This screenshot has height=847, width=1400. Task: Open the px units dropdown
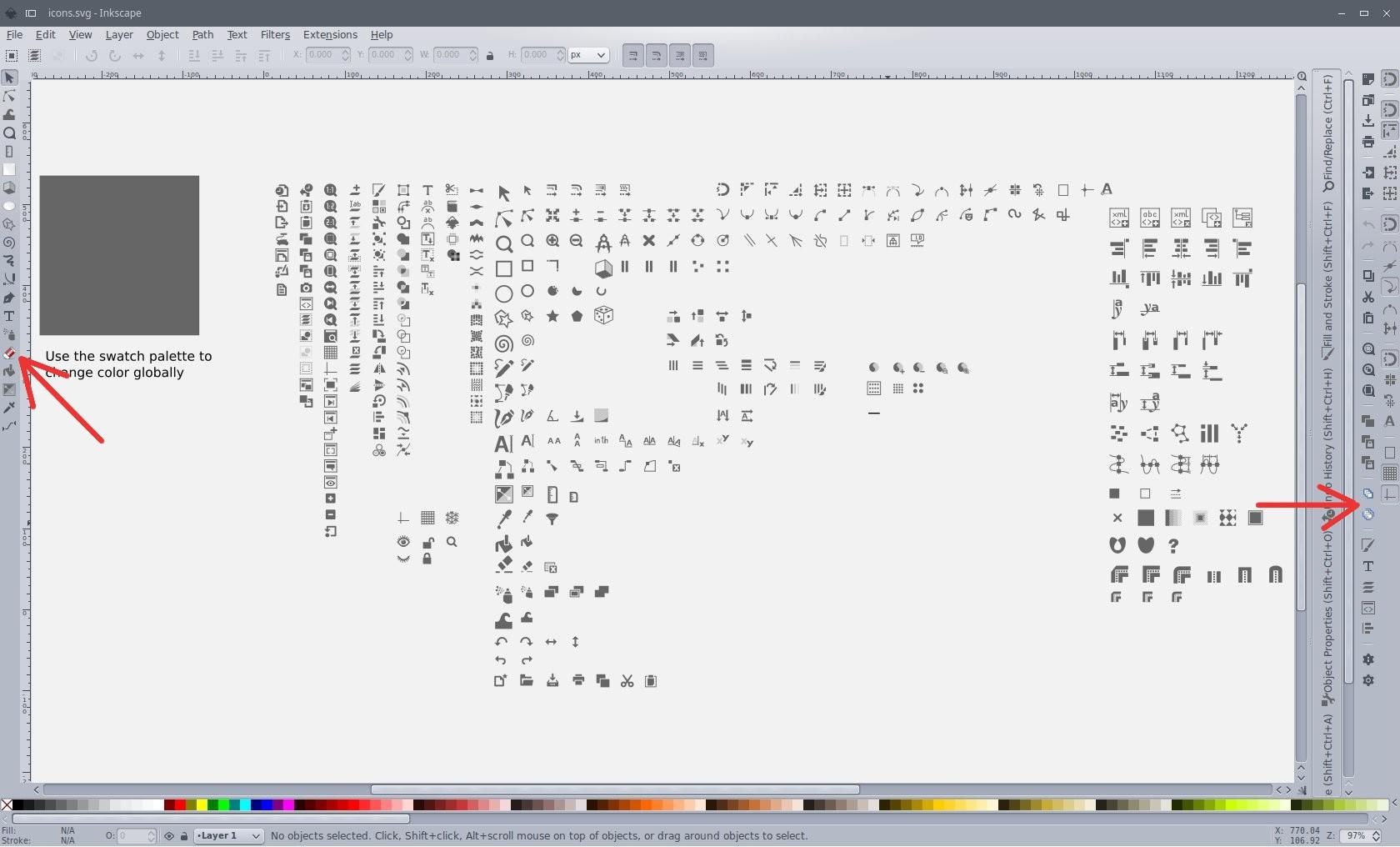[x=589, y=55]
